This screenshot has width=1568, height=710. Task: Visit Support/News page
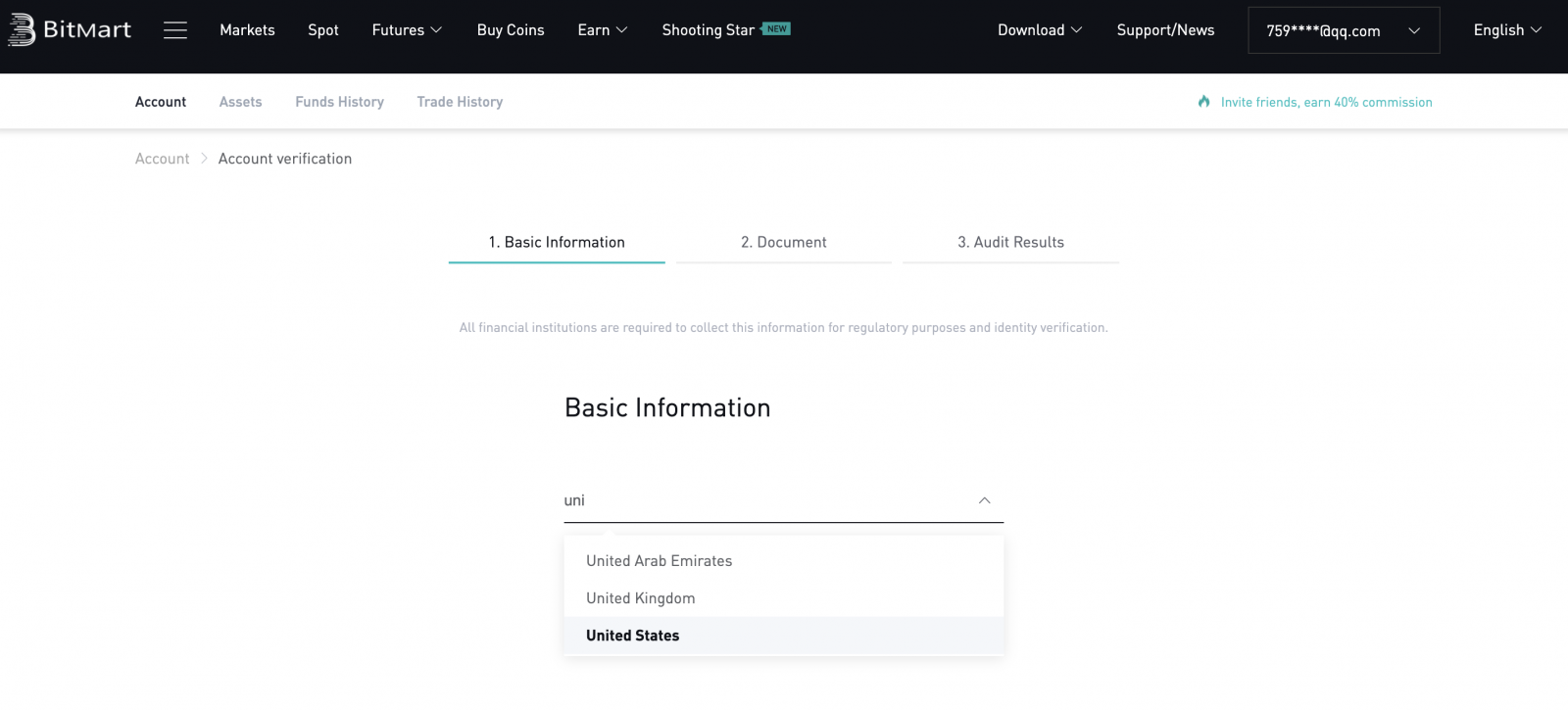point(1165,30)
